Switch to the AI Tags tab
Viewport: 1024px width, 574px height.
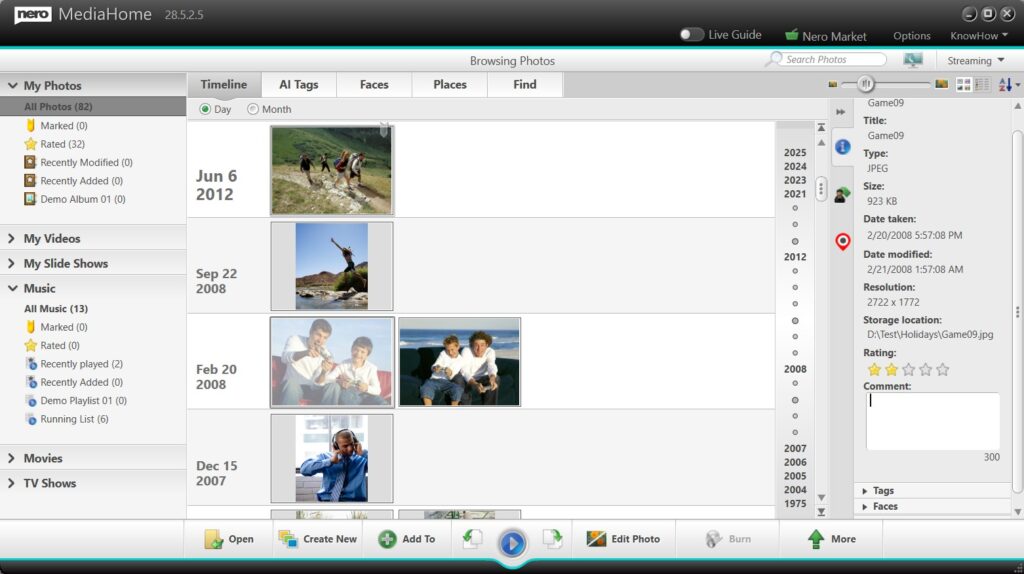click(x=299, y=85)
